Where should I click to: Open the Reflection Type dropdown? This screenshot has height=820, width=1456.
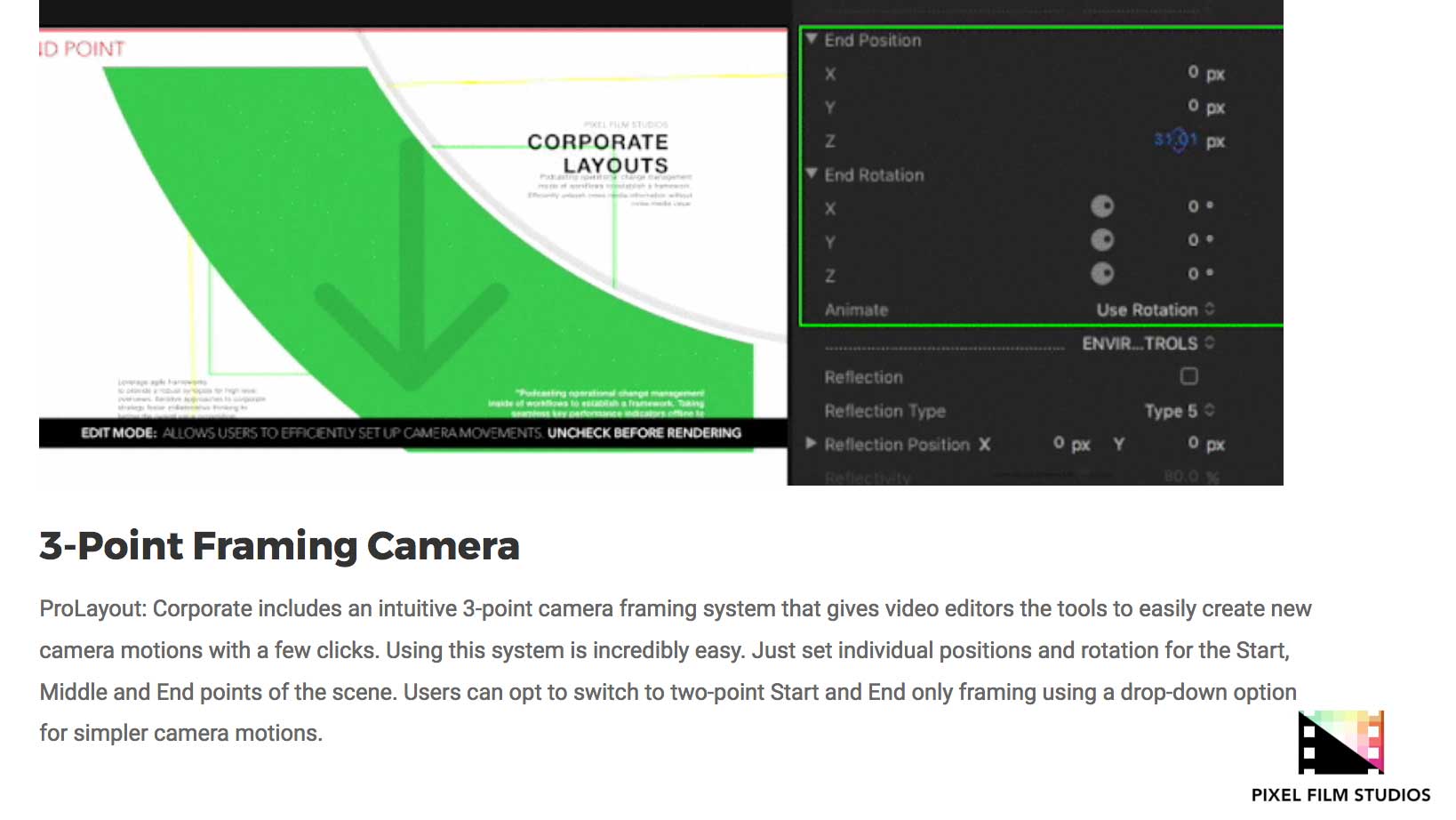(x=1179, y=411)
